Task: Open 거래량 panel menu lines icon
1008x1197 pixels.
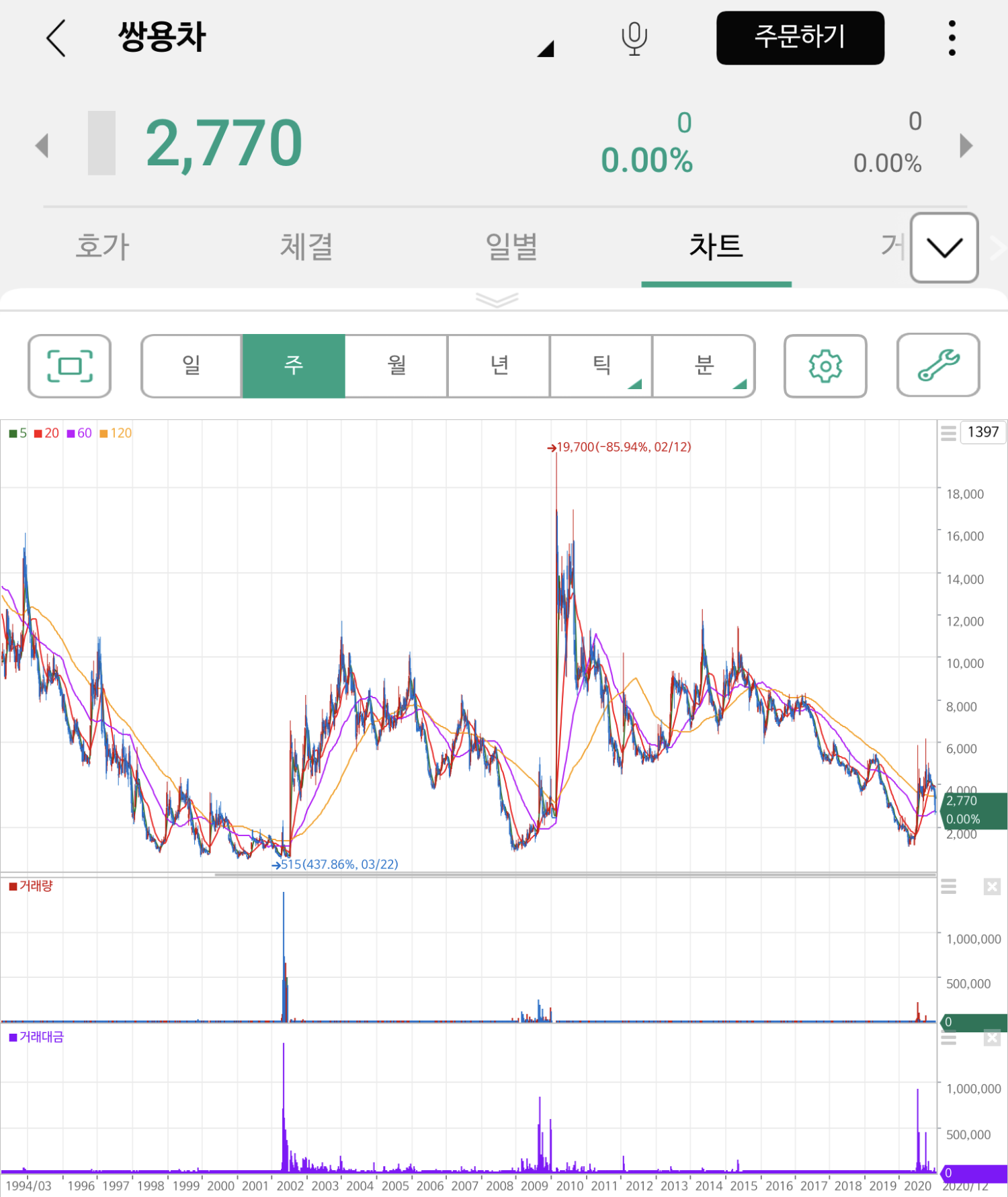Action: point(948,886)
